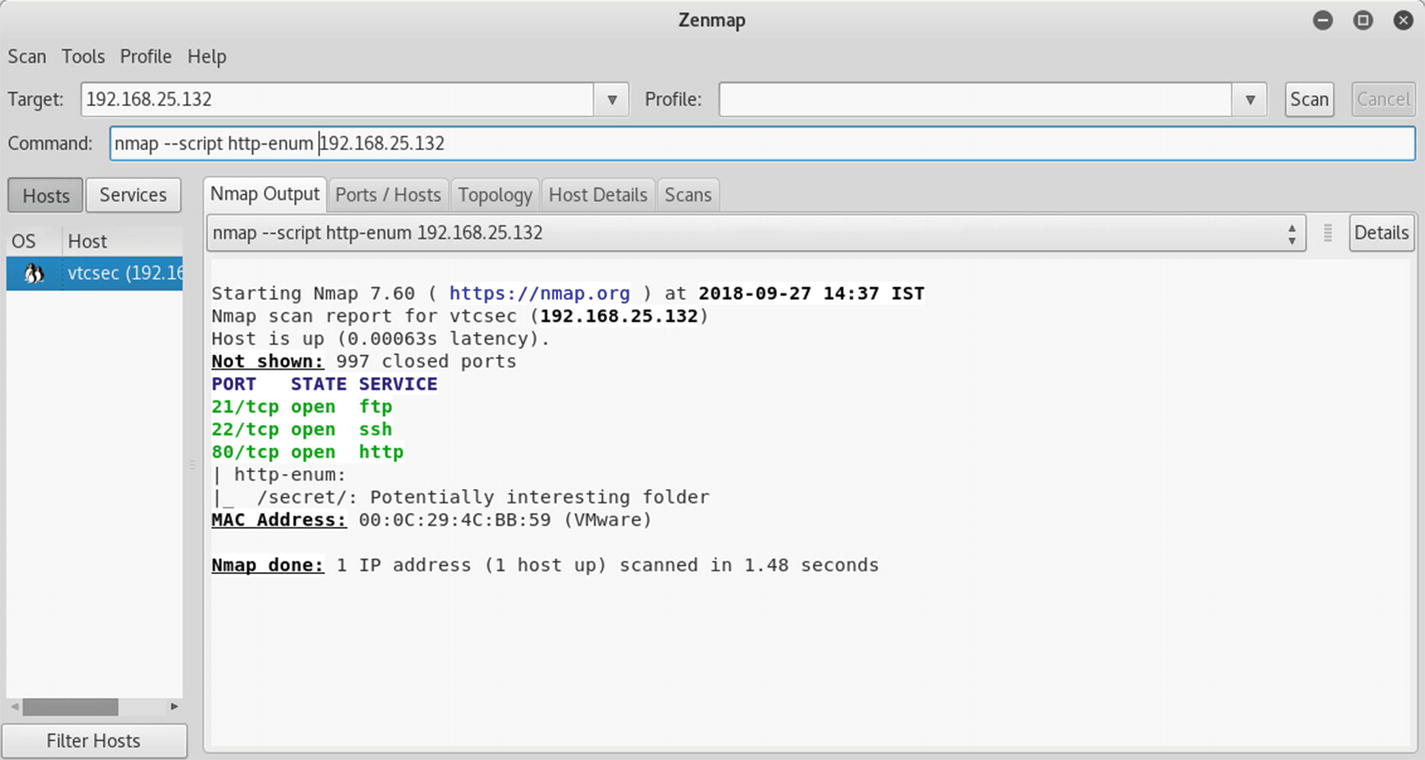Expand the Profile dropdown arrow
Screen dimensions: 1425x760
(1249, 99)
